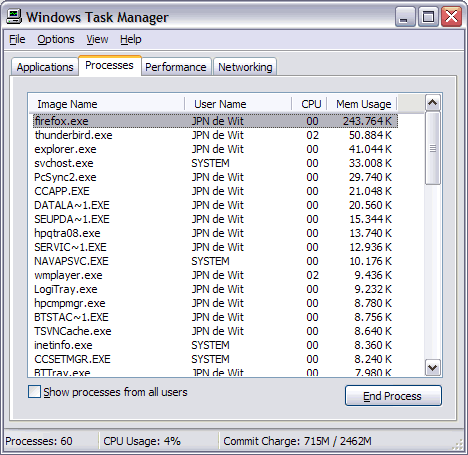Sort by Image Name column header

point(107,104)
